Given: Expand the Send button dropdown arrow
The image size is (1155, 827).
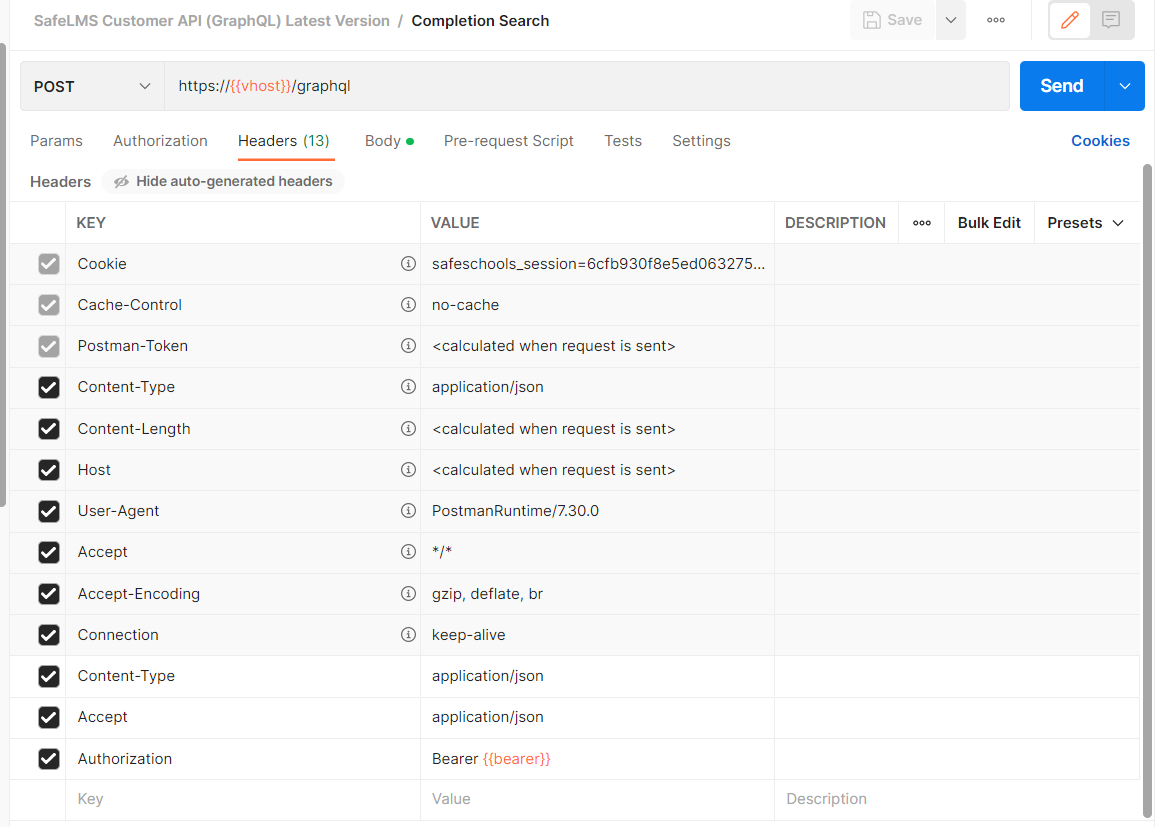Looking at the screenshot, I should [x=1124, y=86].
